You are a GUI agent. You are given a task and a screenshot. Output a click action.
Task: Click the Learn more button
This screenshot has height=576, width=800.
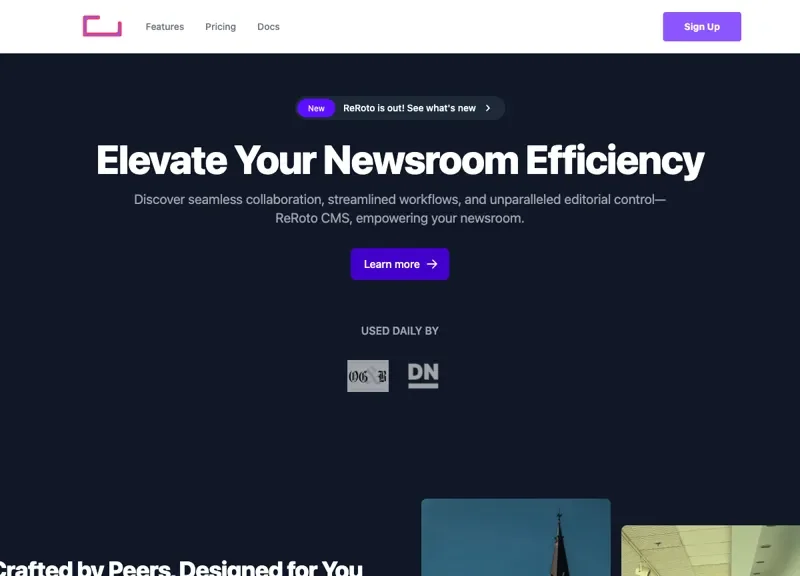(399, 264)
